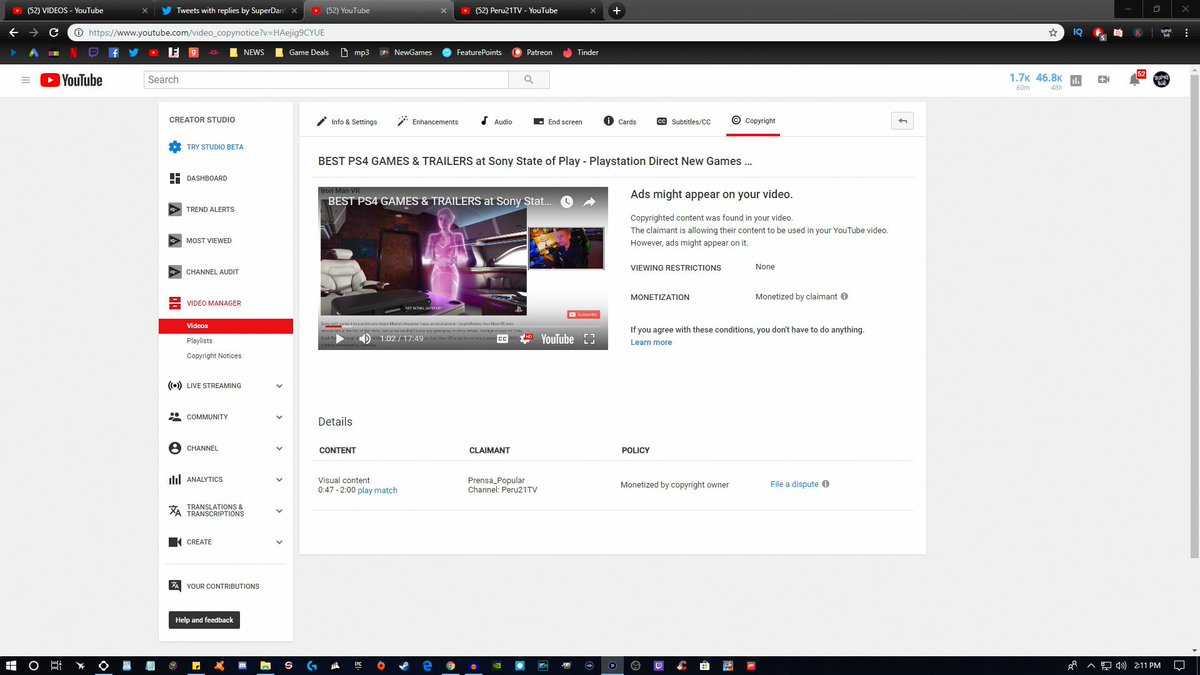Open a new browser tab
This screenshot has width=1200, height=675.
click(617, 11)
